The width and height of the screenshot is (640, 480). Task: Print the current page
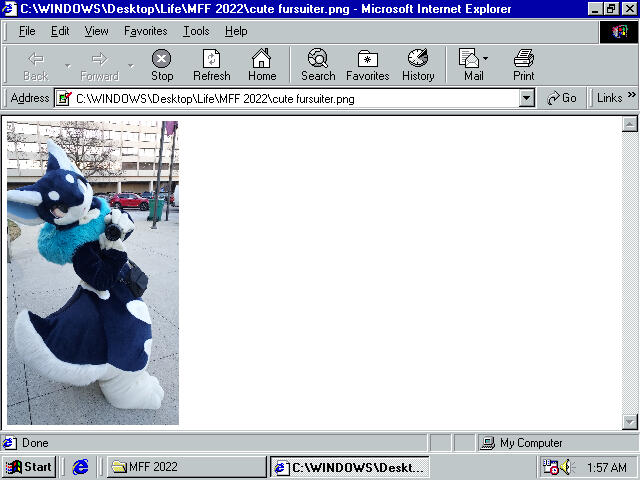tap(523, 65)
